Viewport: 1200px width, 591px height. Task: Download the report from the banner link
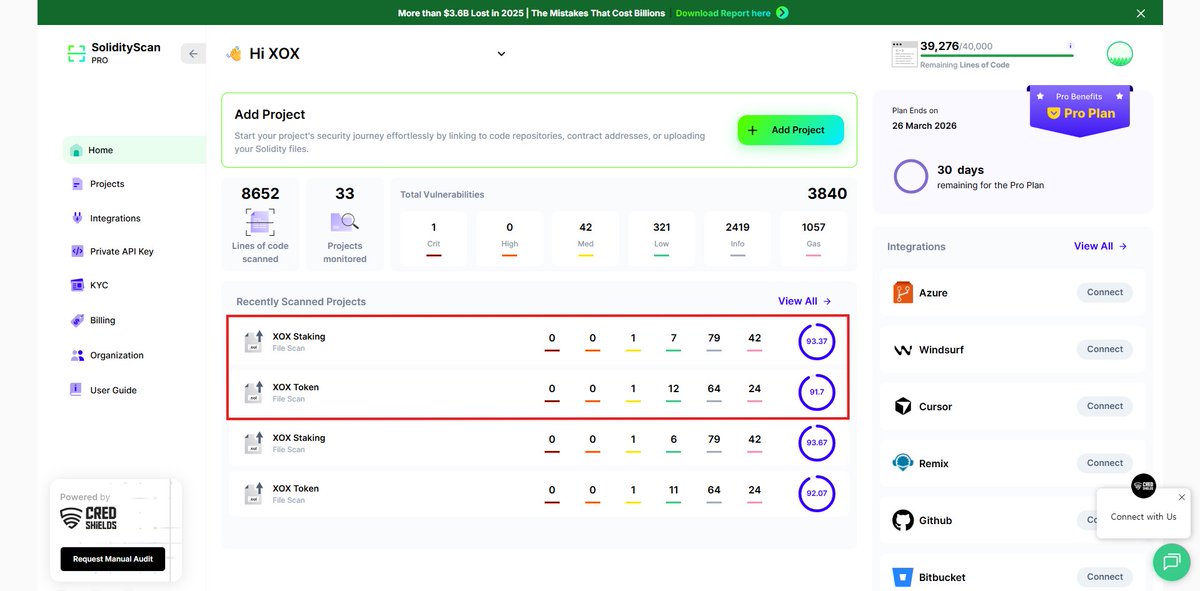pyautogui.click(x=732, y=13)
